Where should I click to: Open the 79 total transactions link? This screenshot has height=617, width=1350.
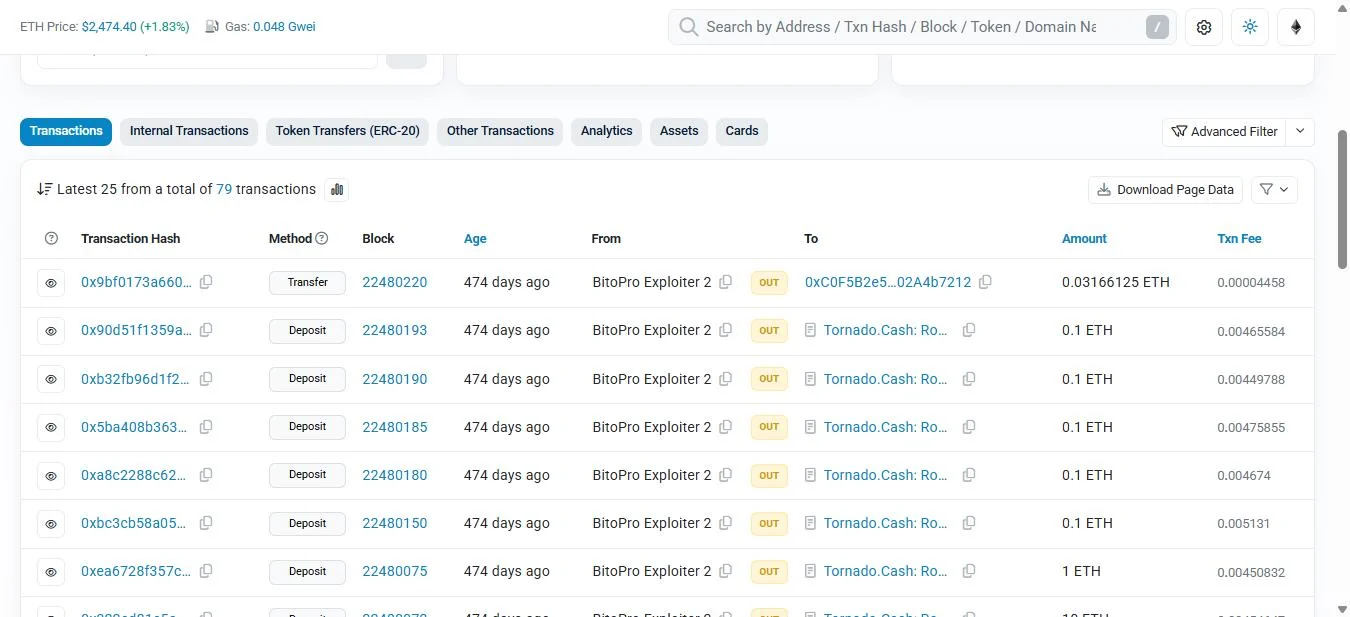pos(224,189)
